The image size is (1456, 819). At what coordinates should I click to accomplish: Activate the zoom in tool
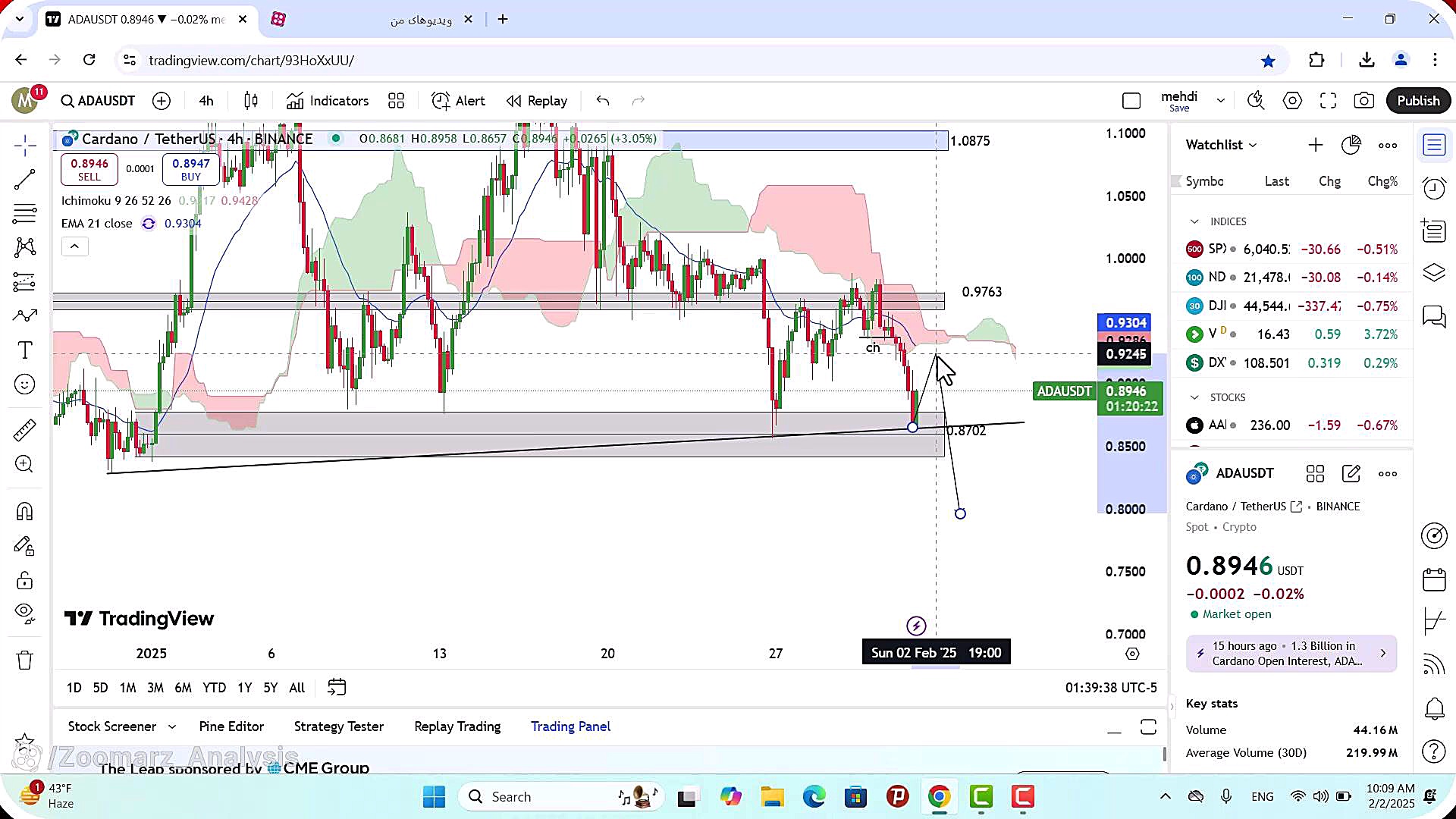coord(25,464)
